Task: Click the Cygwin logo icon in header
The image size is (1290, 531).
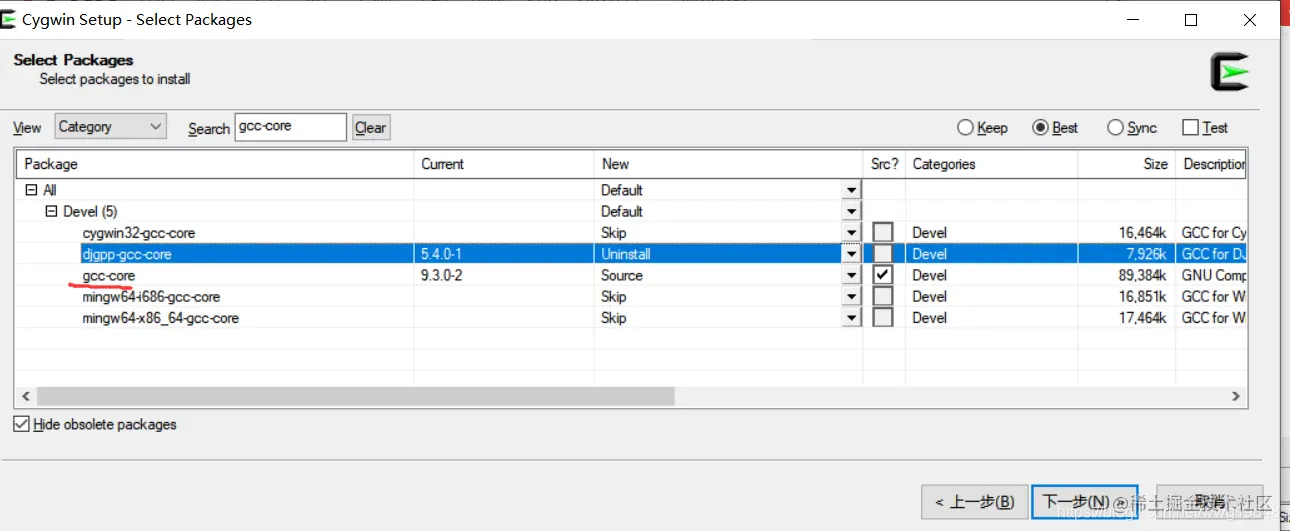Action: [x=1230, y=73]
